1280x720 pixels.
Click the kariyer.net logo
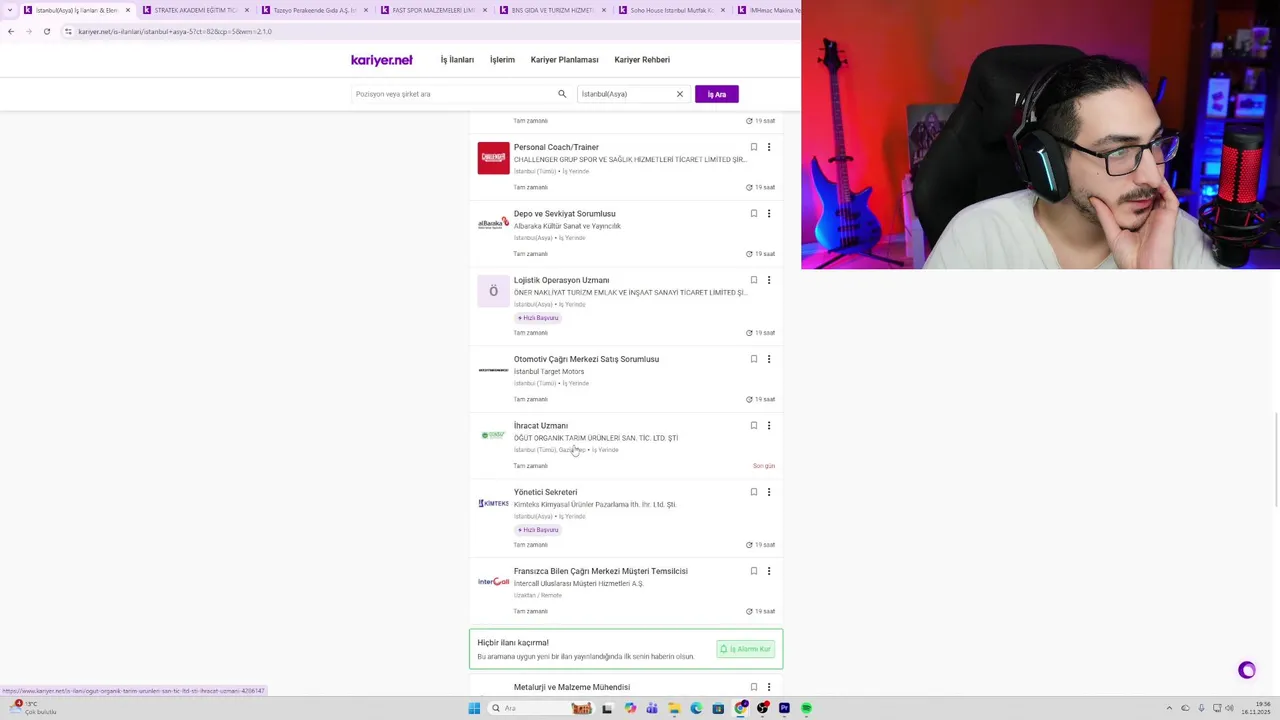382,60
